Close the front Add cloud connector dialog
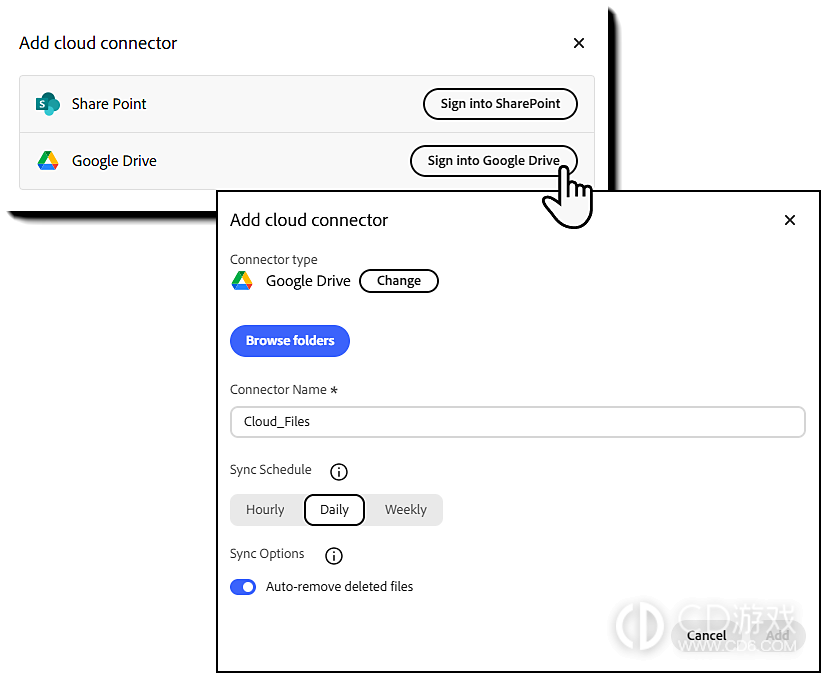This screenshot has width=821, height=673. 790,220
